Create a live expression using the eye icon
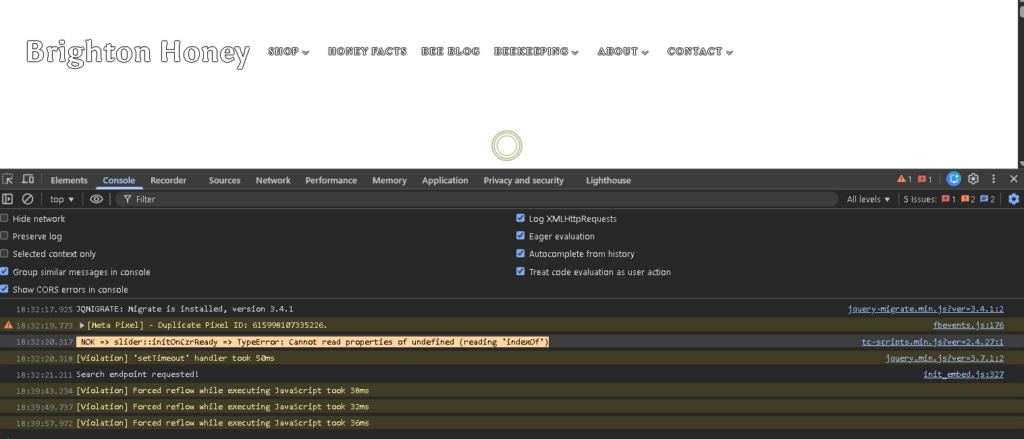 [x=96, y=199]
